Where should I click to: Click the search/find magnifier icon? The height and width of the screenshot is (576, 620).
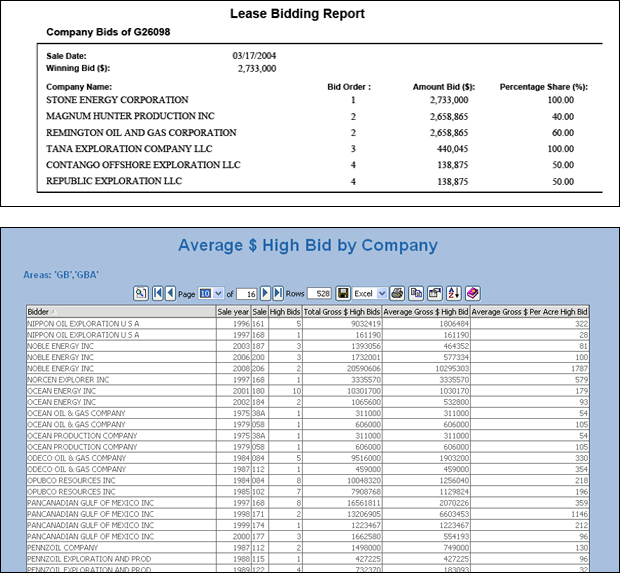click(x=141, y=293)
